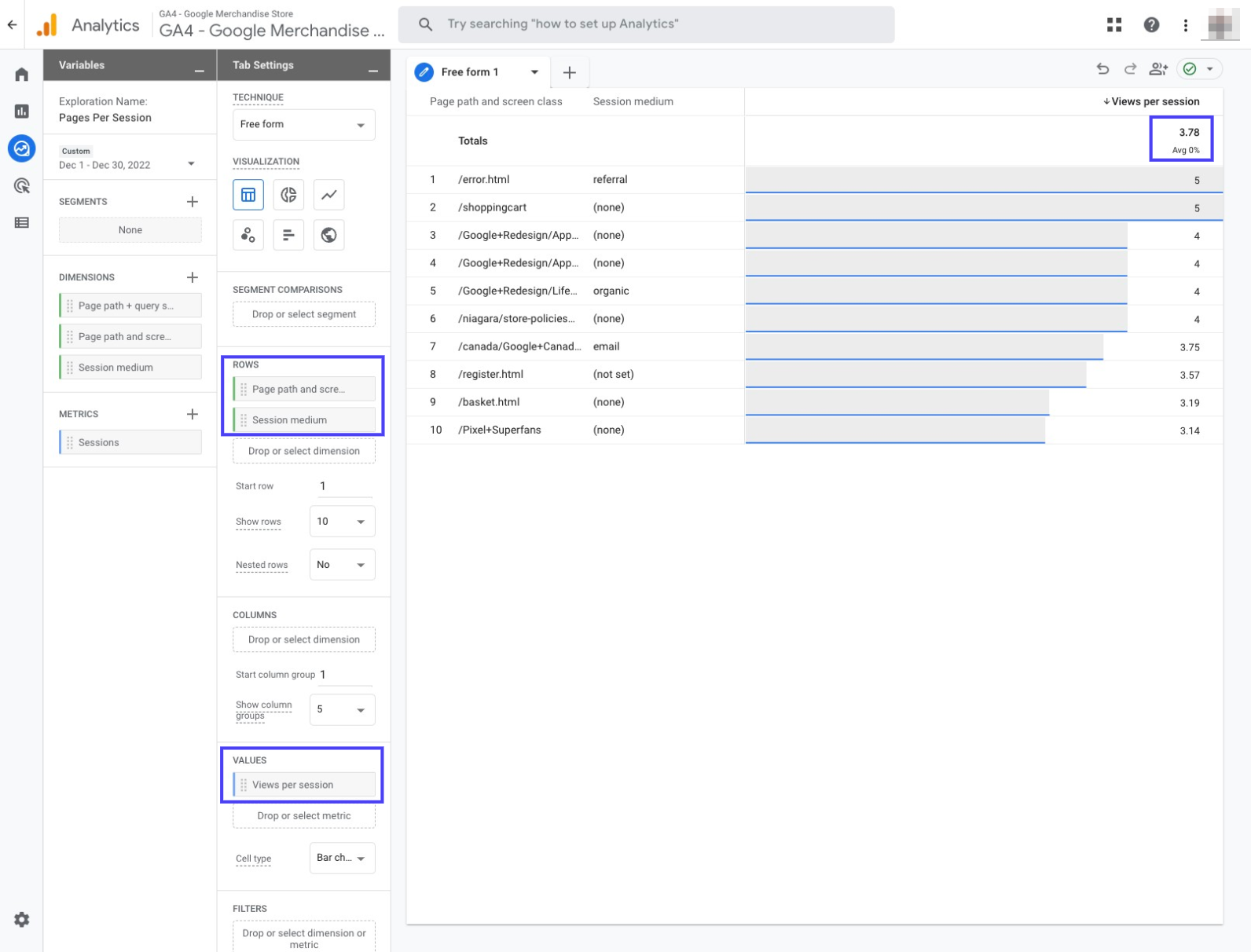Click Drop or select dimension or metric filter
Image resolution: width=1251 pixels, height=952 pixels.
tap(303, 938)
